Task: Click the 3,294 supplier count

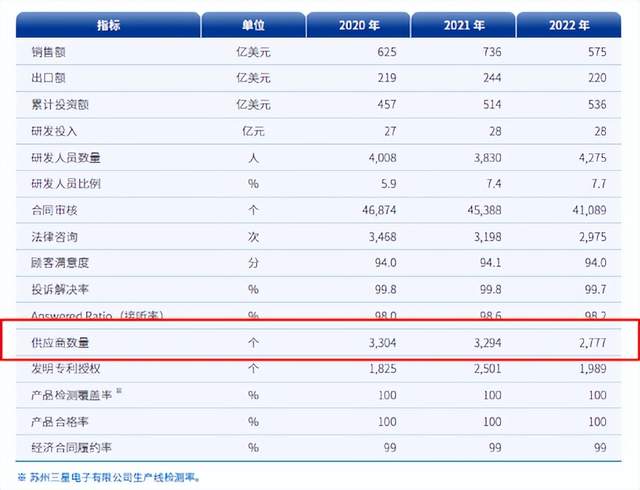Action: (487, 343)
